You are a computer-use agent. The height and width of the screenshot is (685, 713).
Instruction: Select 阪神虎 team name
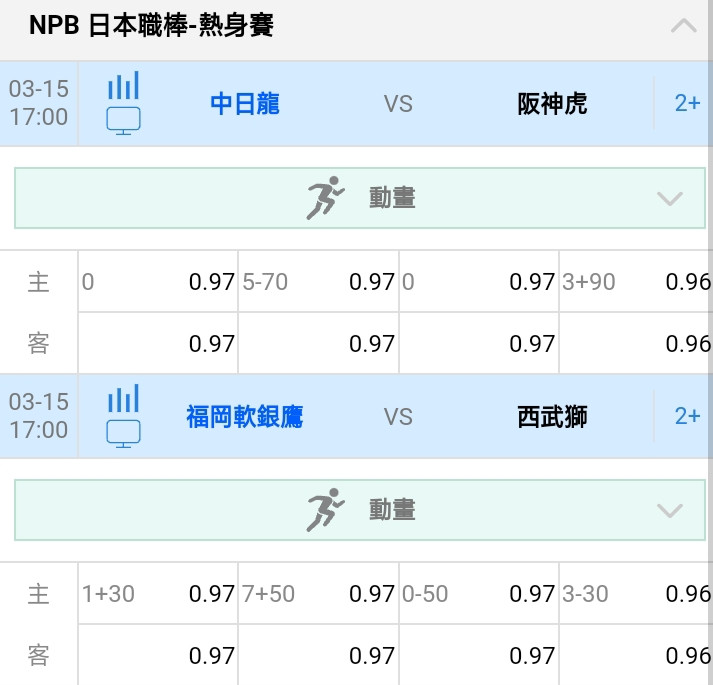(x=552, y=104)
